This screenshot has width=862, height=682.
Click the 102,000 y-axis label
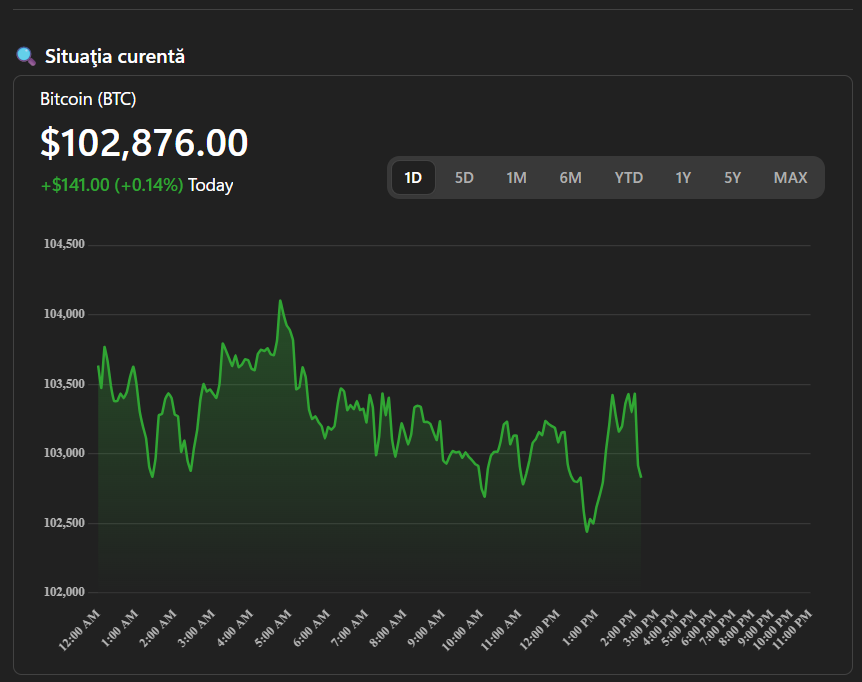63,592
